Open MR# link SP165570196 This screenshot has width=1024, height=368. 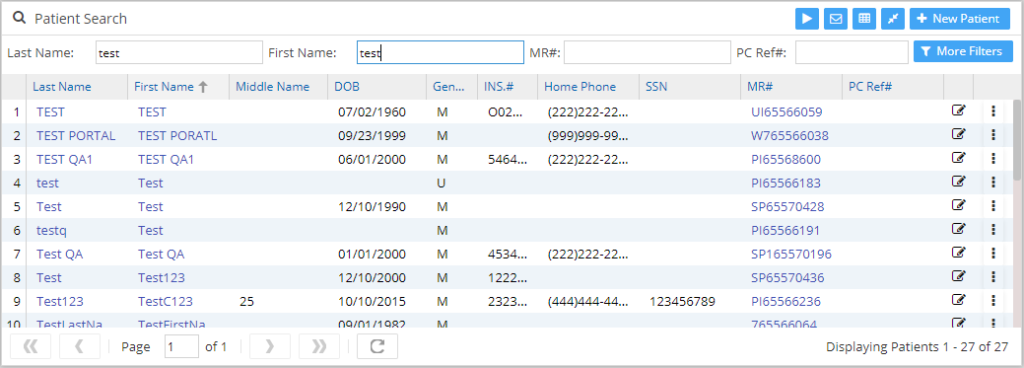coord(791,254)
